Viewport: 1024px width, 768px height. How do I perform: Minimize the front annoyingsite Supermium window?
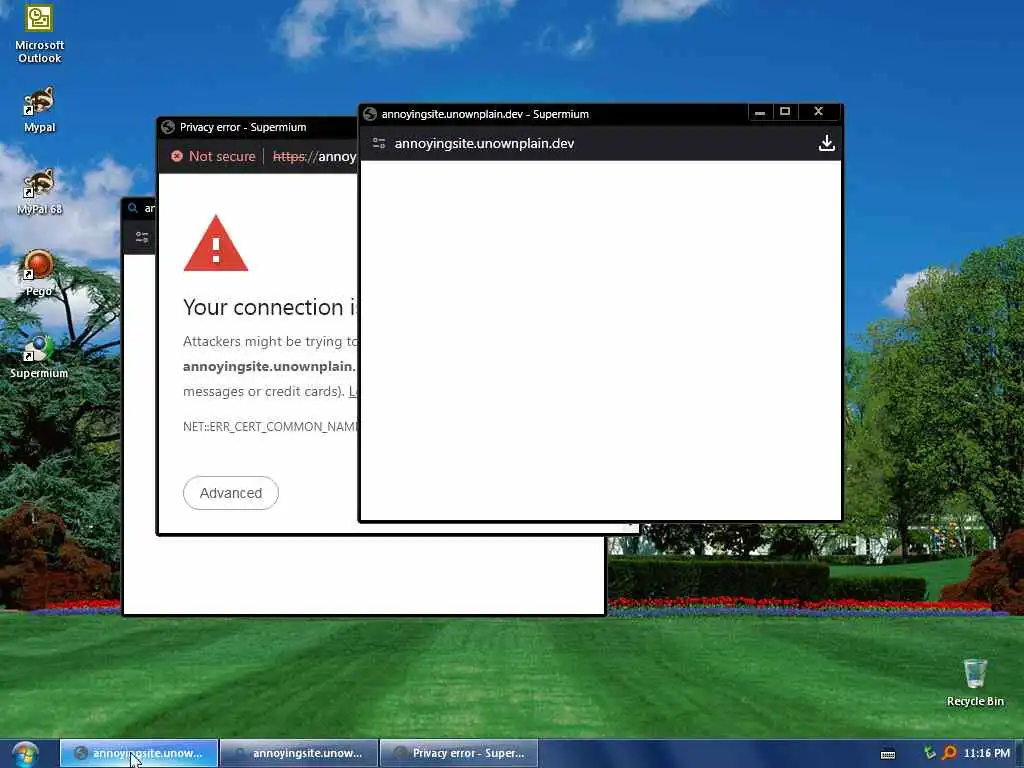point(760,112)
